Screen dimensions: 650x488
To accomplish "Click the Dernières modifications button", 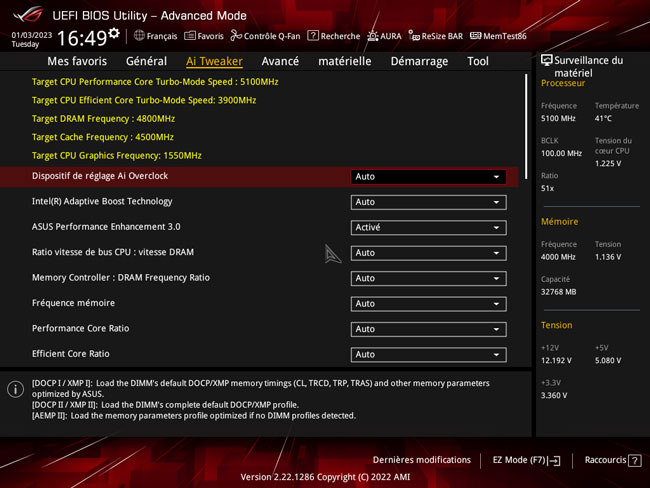I will point(421,460).
